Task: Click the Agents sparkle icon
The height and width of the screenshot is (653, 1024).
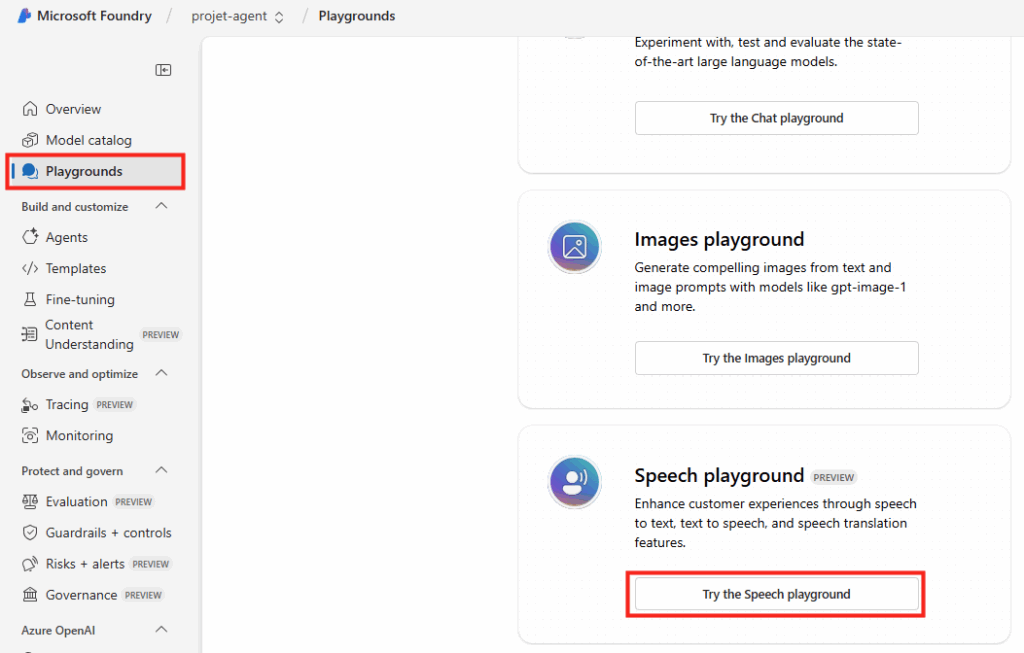Action: click(30, 237)
